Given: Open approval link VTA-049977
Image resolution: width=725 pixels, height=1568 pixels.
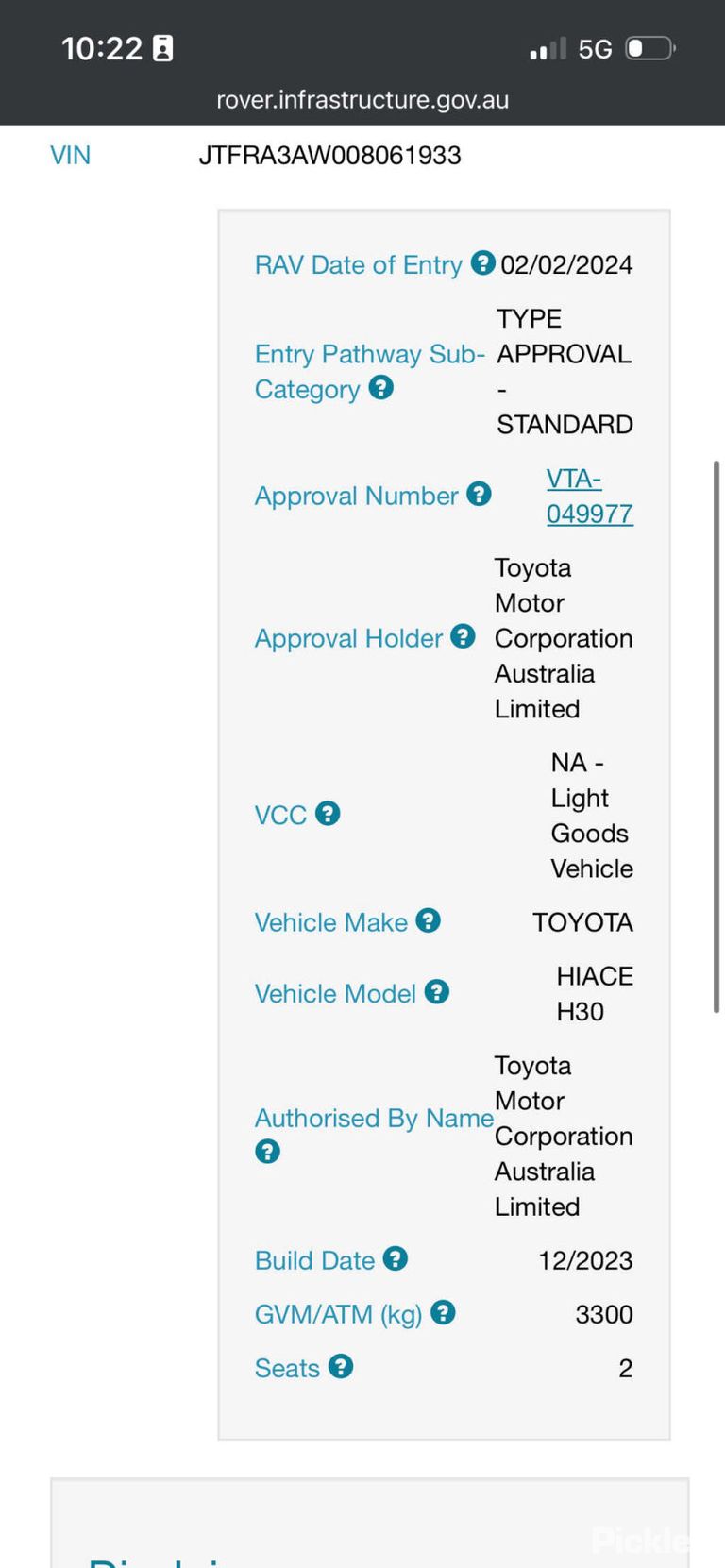Looking at the screenshot, I should coord(590,497).
